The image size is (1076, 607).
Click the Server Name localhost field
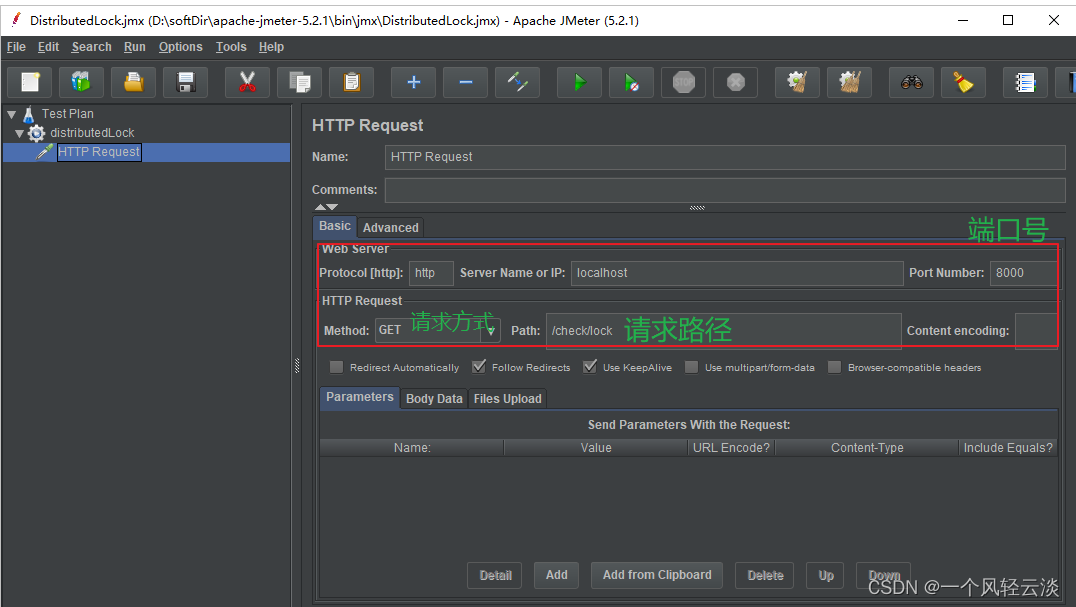click(737, 273)
